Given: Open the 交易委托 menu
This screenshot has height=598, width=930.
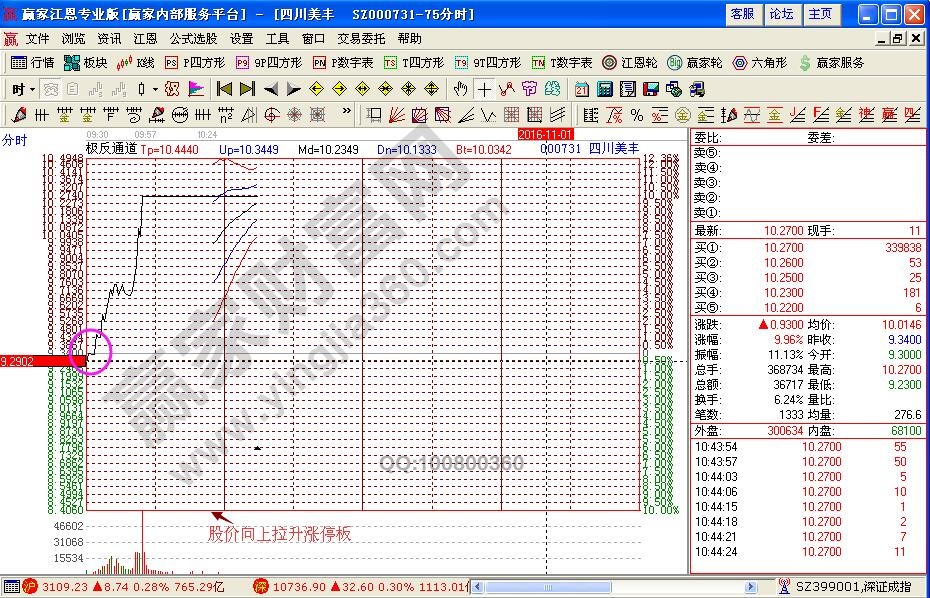Looking at the screenshot, I should coord(360,38).
